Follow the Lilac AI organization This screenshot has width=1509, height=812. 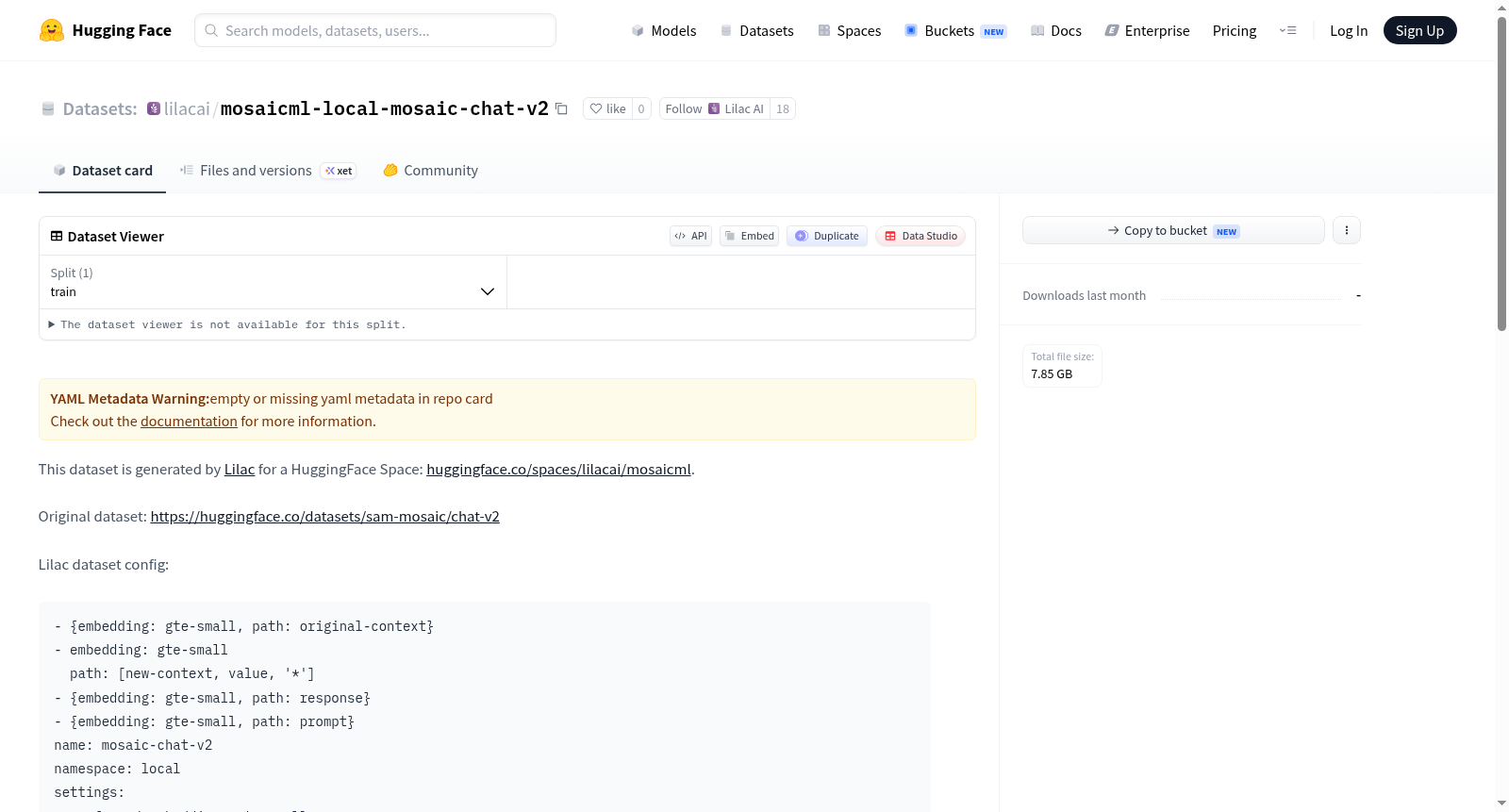tap(715, 108)
